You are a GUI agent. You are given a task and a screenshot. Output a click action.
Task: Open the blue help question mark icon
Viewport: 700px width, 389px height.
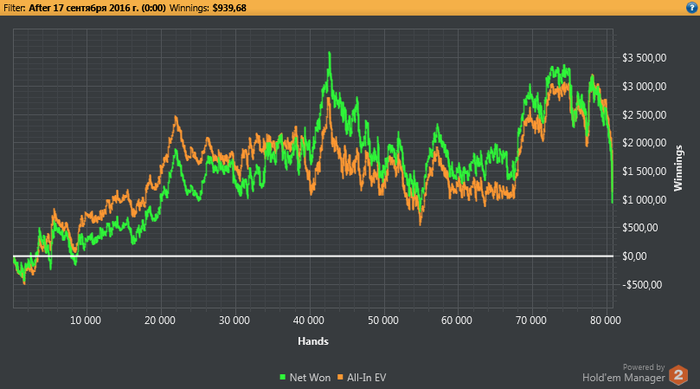click(692, 8)
